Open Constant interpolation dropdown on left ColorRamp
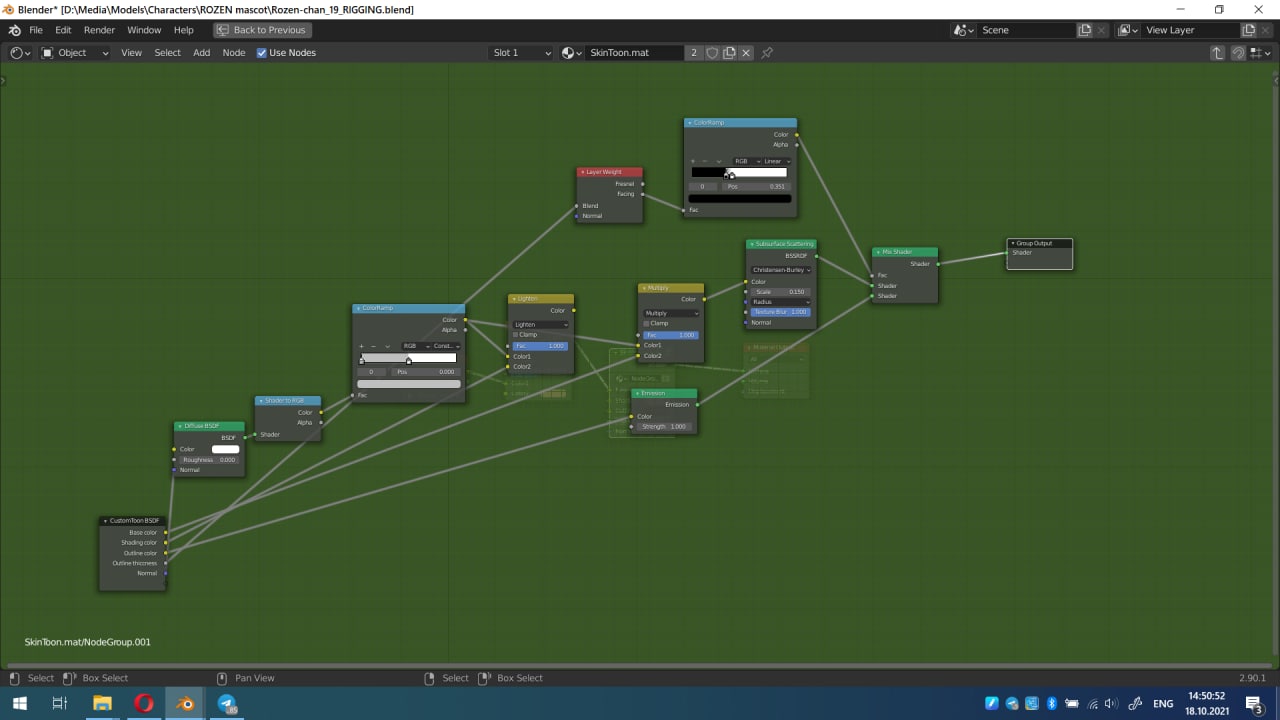This screenshot has width=1280, height=720. click(x=445, y=346)
